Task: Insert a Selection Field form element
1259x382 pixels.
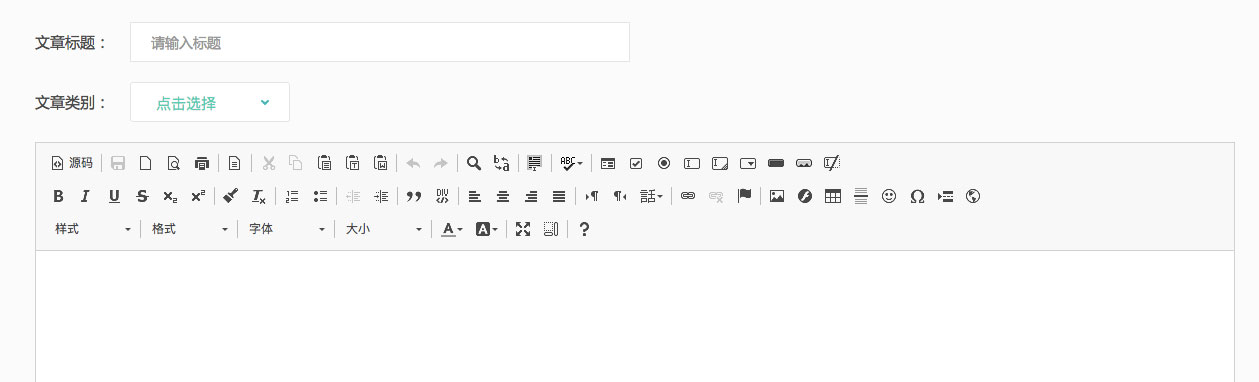Action: (748, 163)
